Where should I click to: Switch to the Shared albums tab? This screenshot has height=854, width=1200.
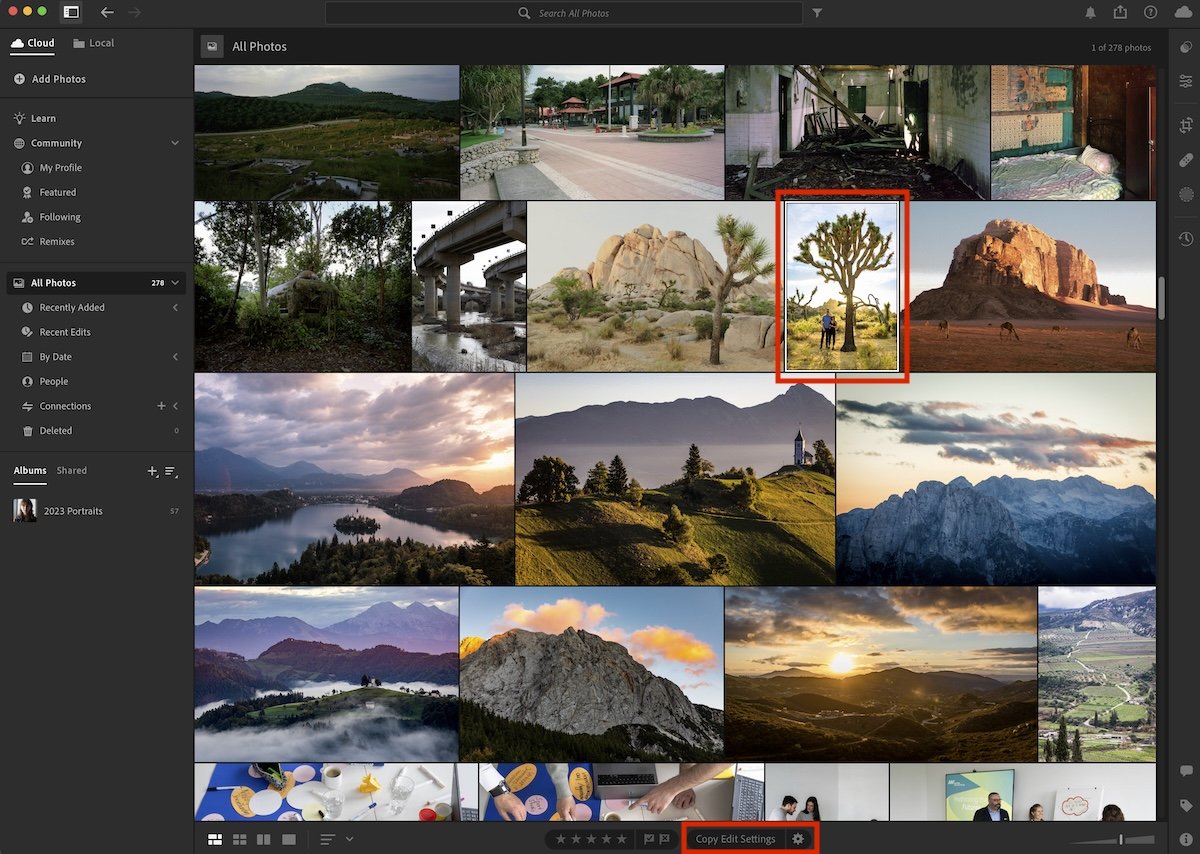point(71,470)
